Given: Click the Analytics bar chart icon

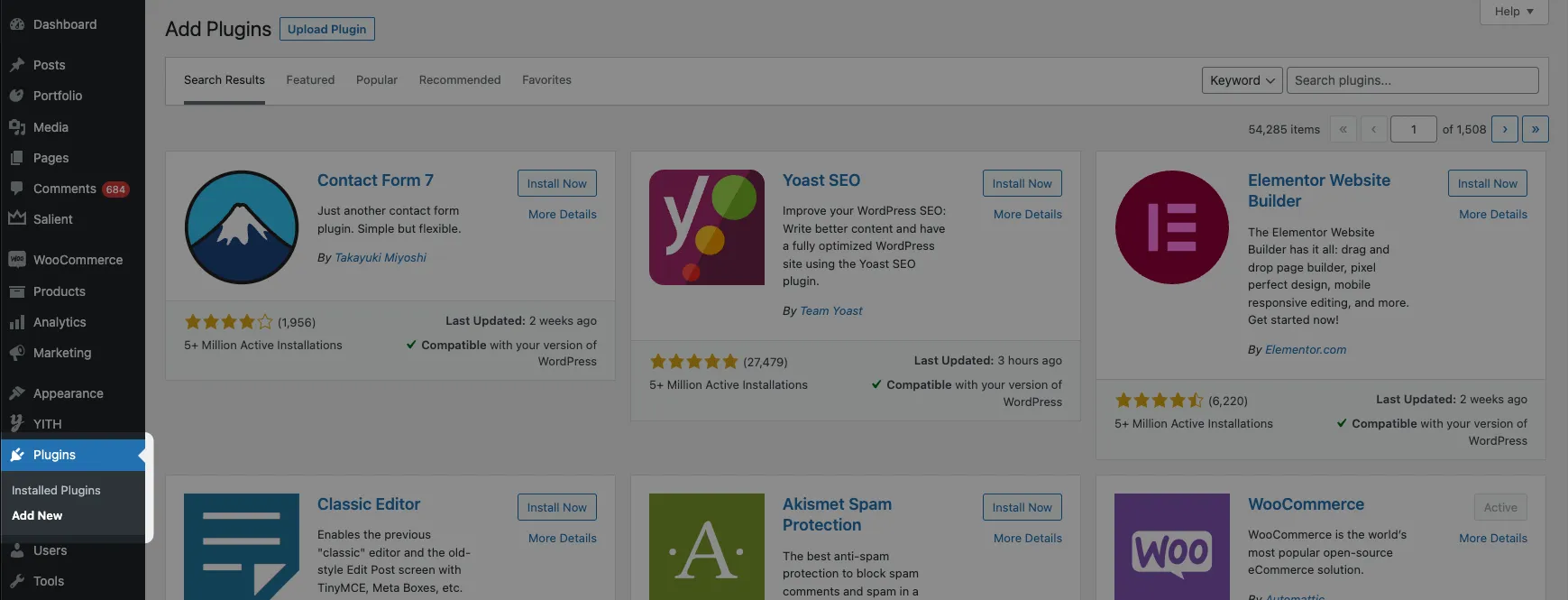Looking at the screenshot, I should pyautogui.click(x=17, y=322).
